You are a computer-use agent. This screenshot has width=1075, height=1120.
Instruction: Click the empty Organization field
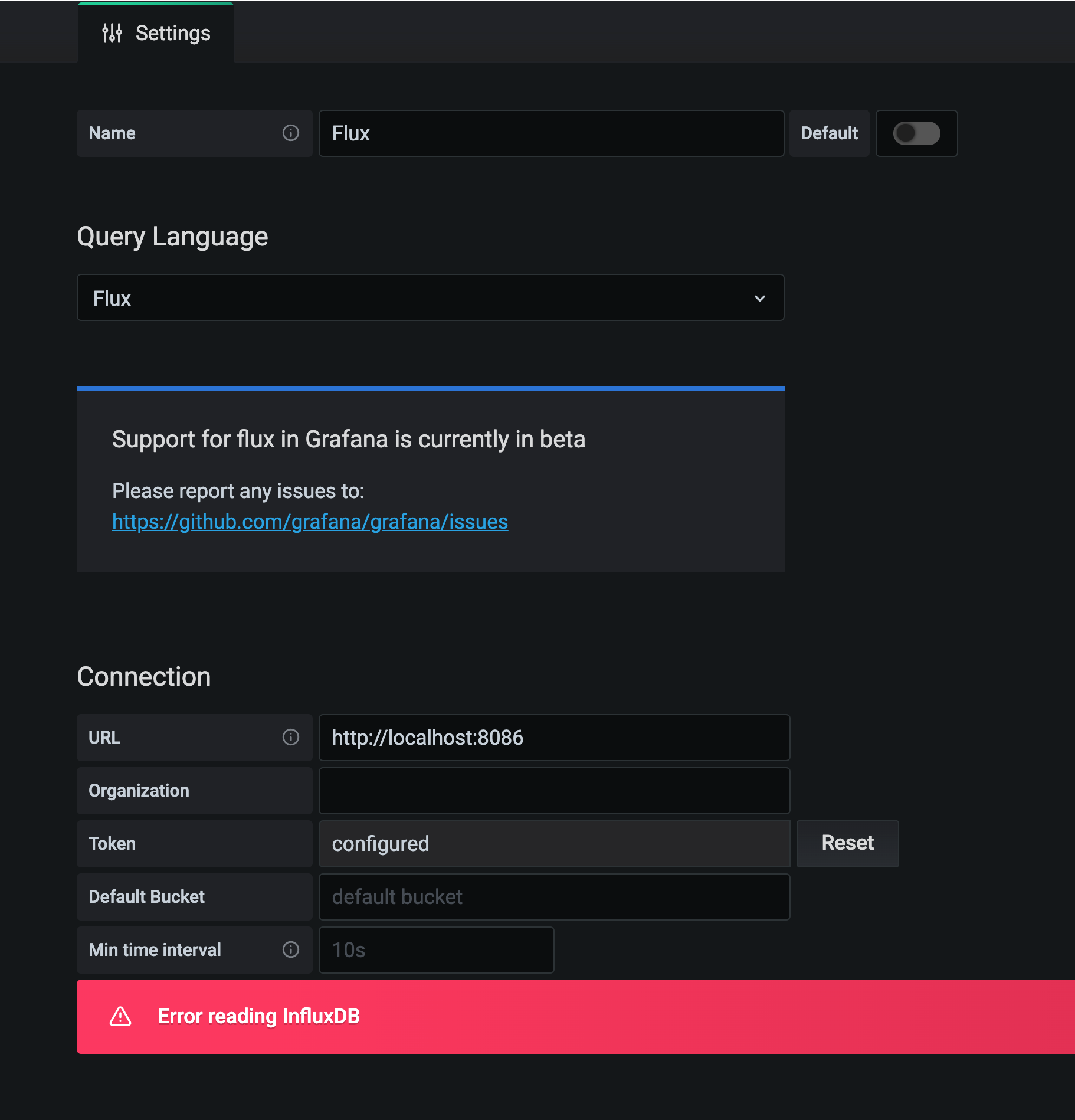tap(554, 791)
